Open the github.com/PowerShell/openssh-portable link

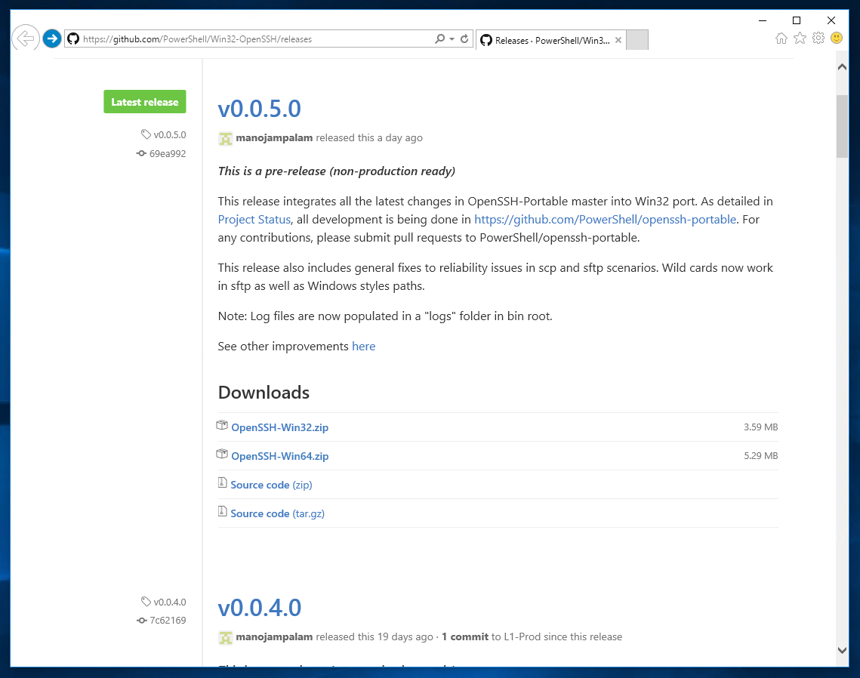(605, 219)
